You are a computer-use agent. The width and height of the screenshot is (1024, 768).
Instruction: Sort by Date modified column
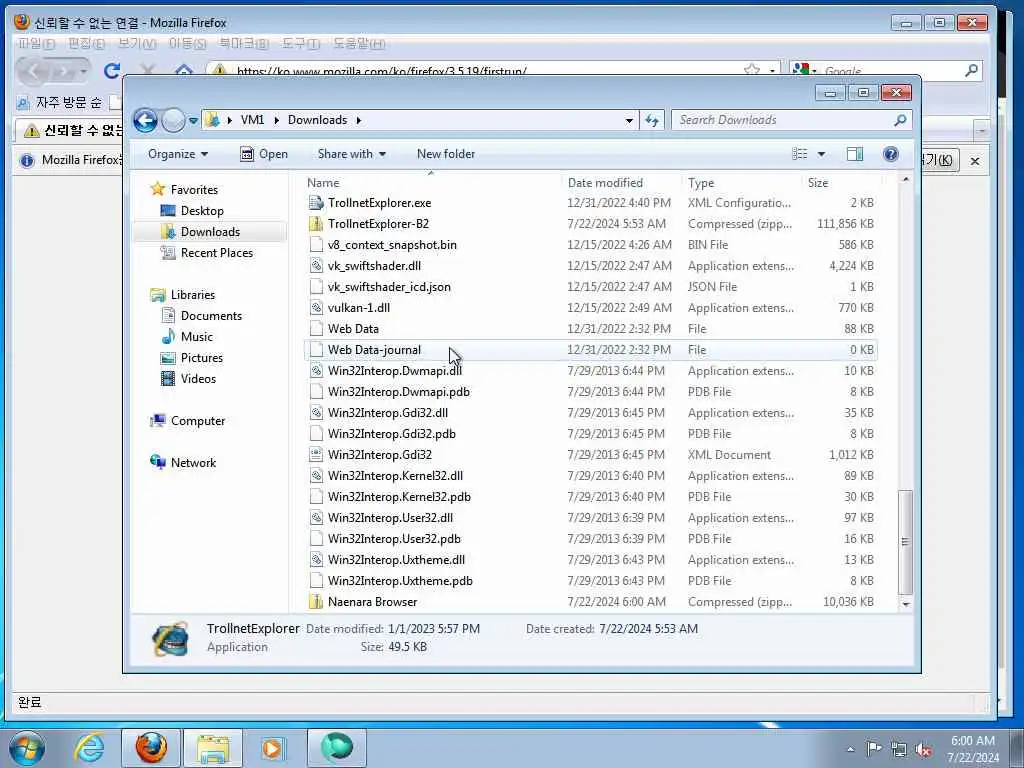[x=621, y=183]
